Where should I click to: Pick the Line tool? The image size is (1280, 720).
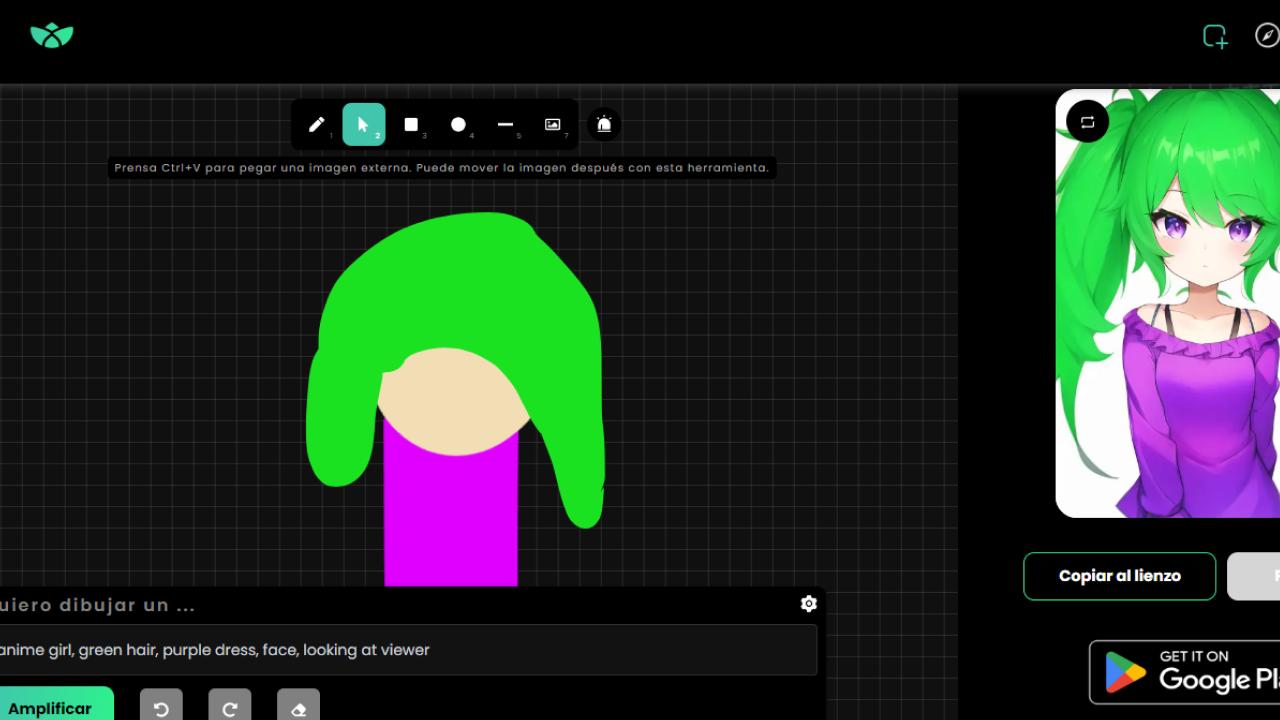[505, 125]
